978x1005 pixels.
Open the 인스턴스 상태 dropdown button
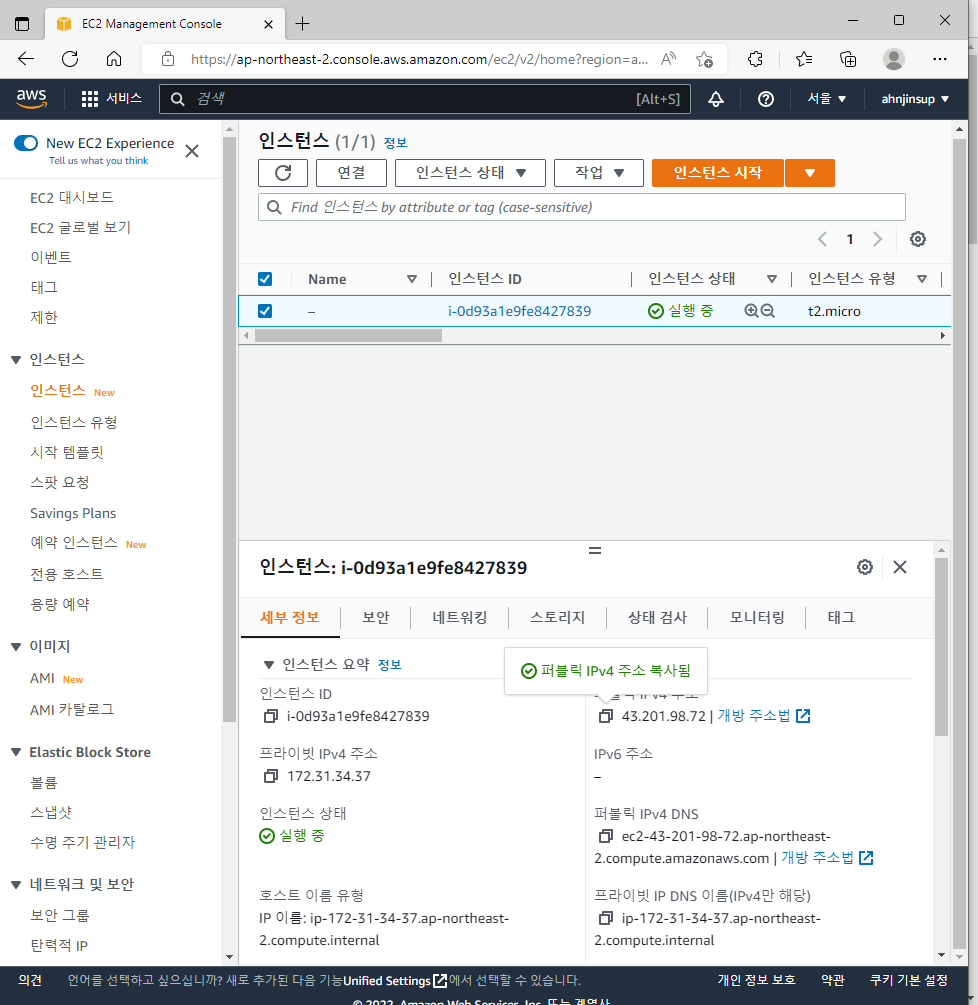pos(470,173)
